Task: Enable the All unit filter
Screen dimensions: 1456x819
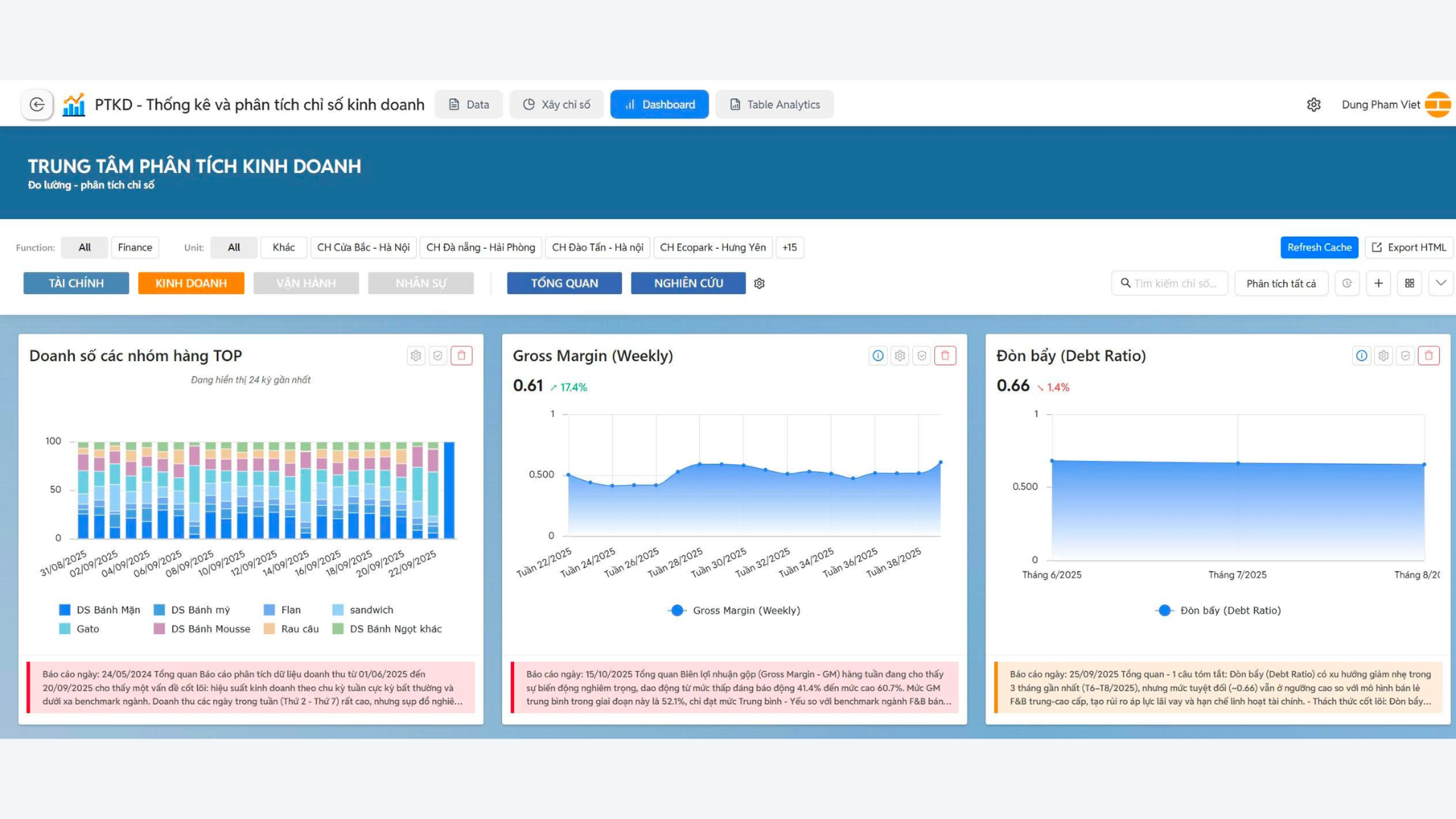Action: 234,247
